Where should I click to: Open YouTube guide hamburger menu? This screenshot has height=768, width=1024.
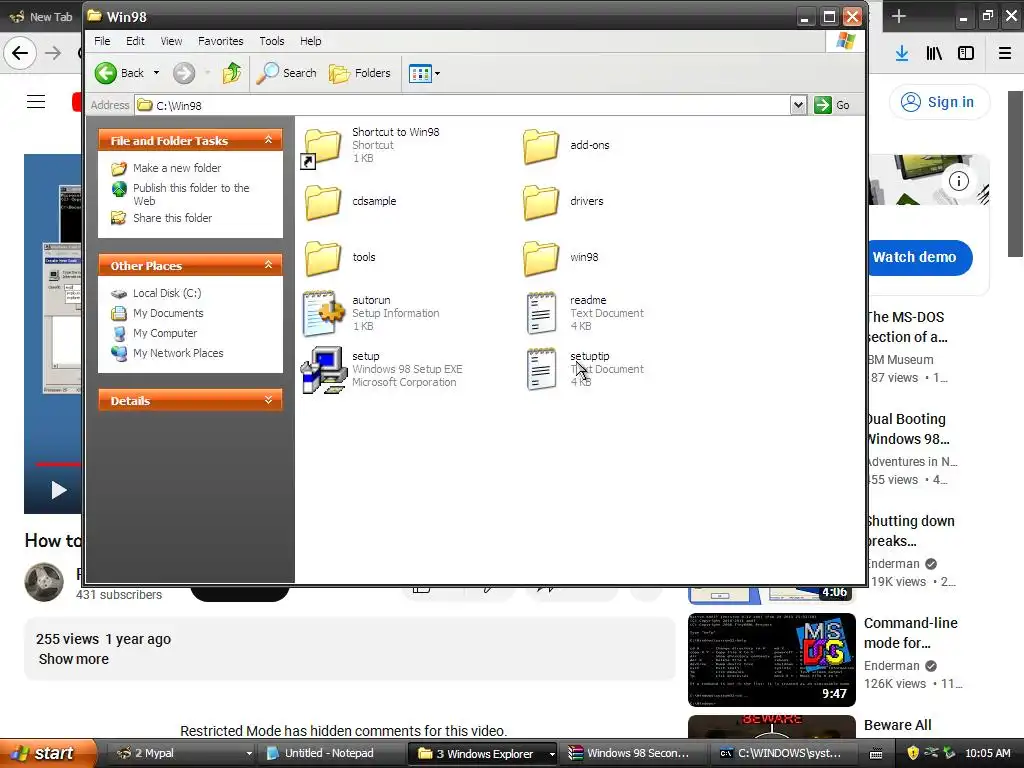coord(36,102)
